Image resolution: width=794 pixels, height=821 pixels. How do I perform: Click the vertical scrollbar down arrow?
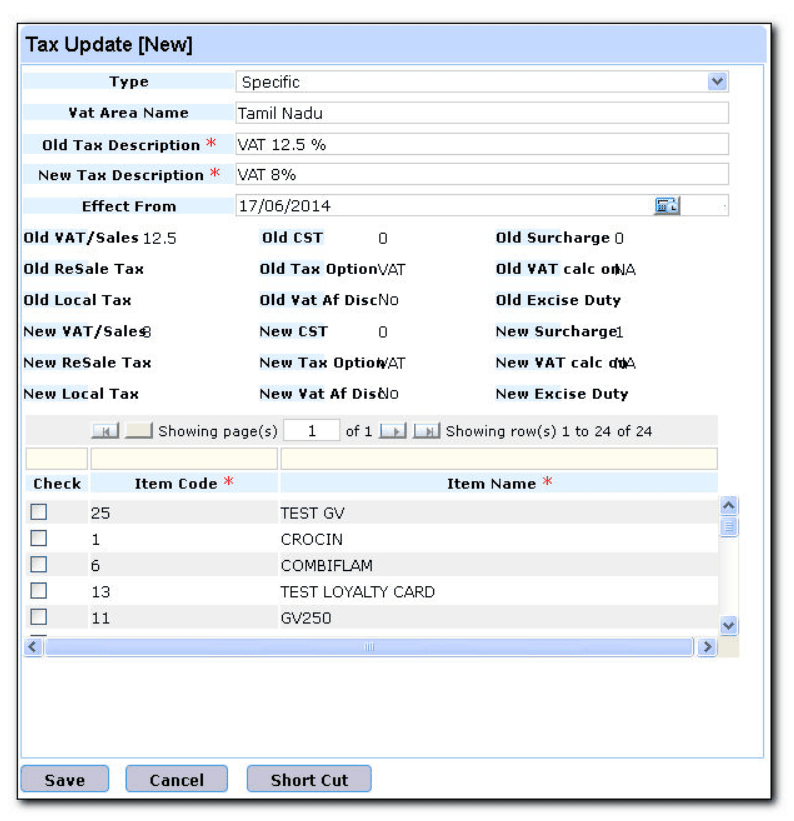729,625
